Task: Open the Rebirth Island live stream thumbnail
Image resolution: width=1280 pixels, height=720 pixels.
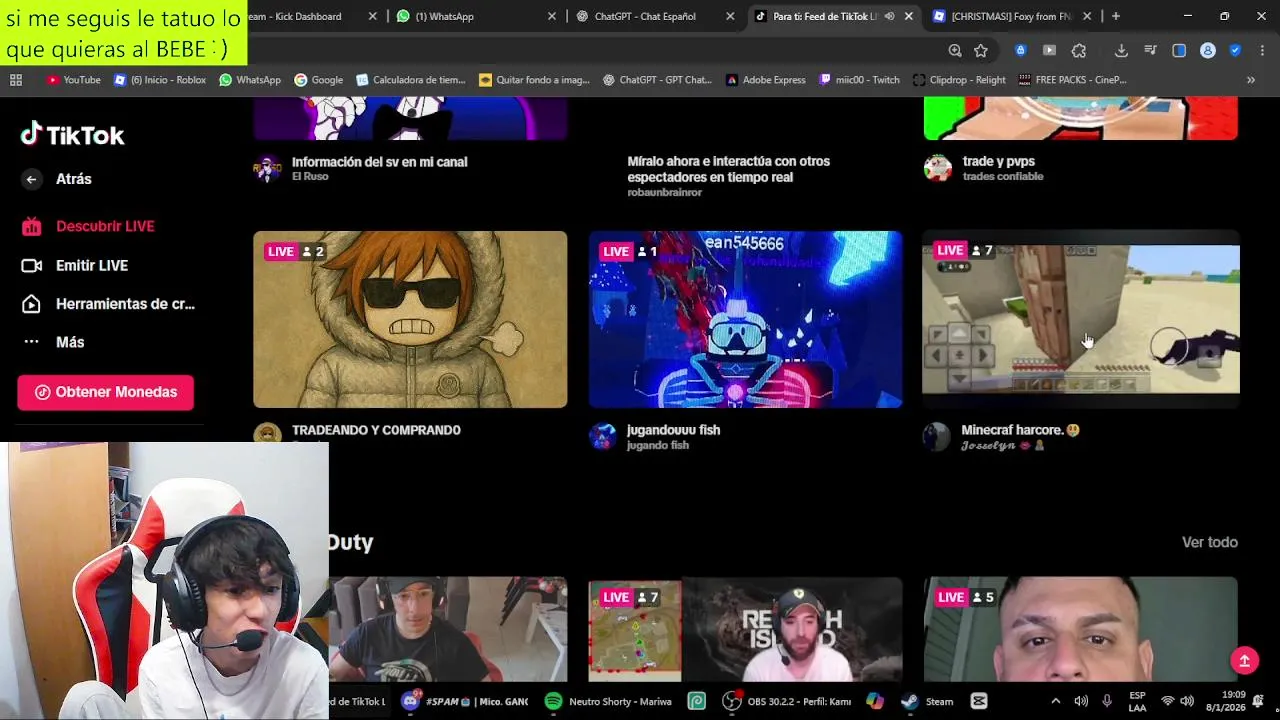Action: [745, 629]
